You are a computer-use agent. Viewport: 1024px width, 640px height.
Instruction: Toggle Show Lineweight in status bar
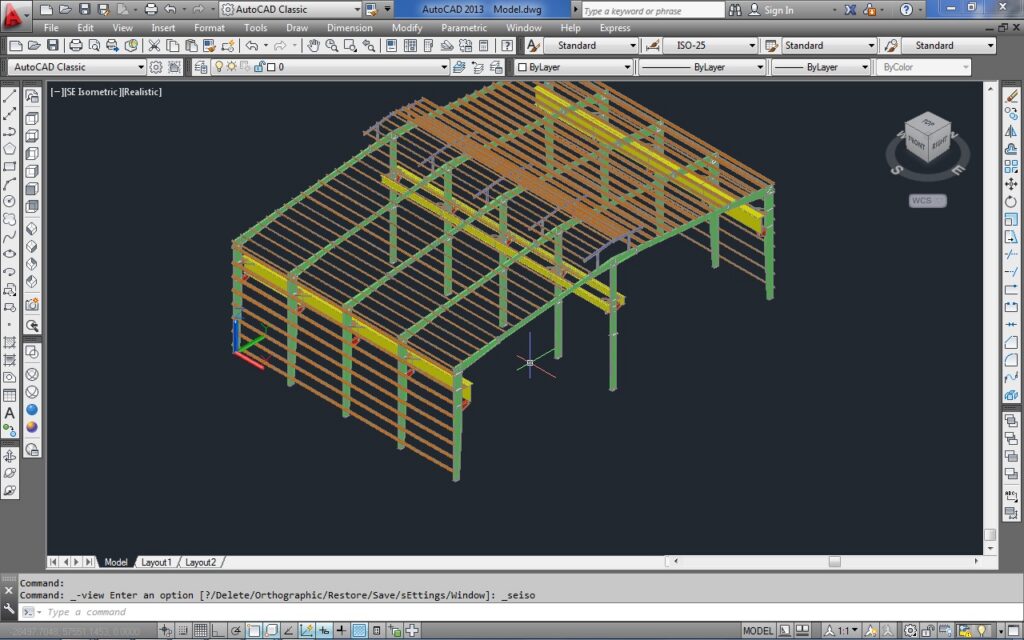pos(342,631)
